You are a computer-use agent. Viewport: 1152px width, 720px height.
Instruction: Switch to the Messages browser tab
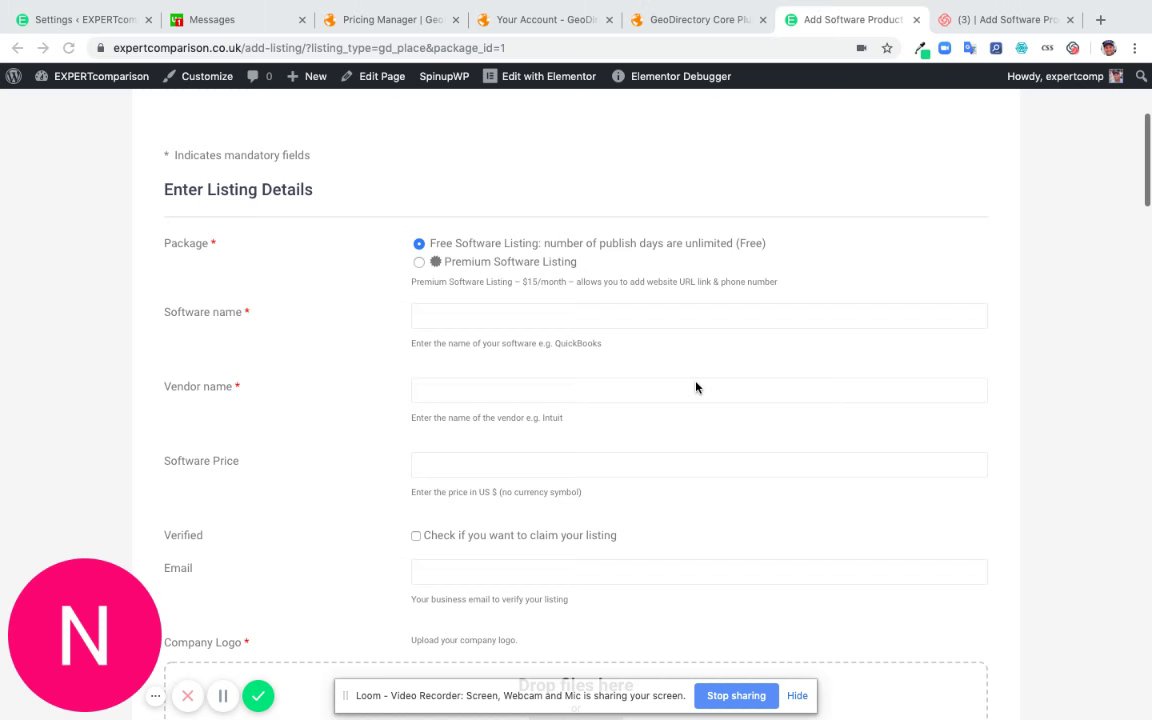coord(211,20)
